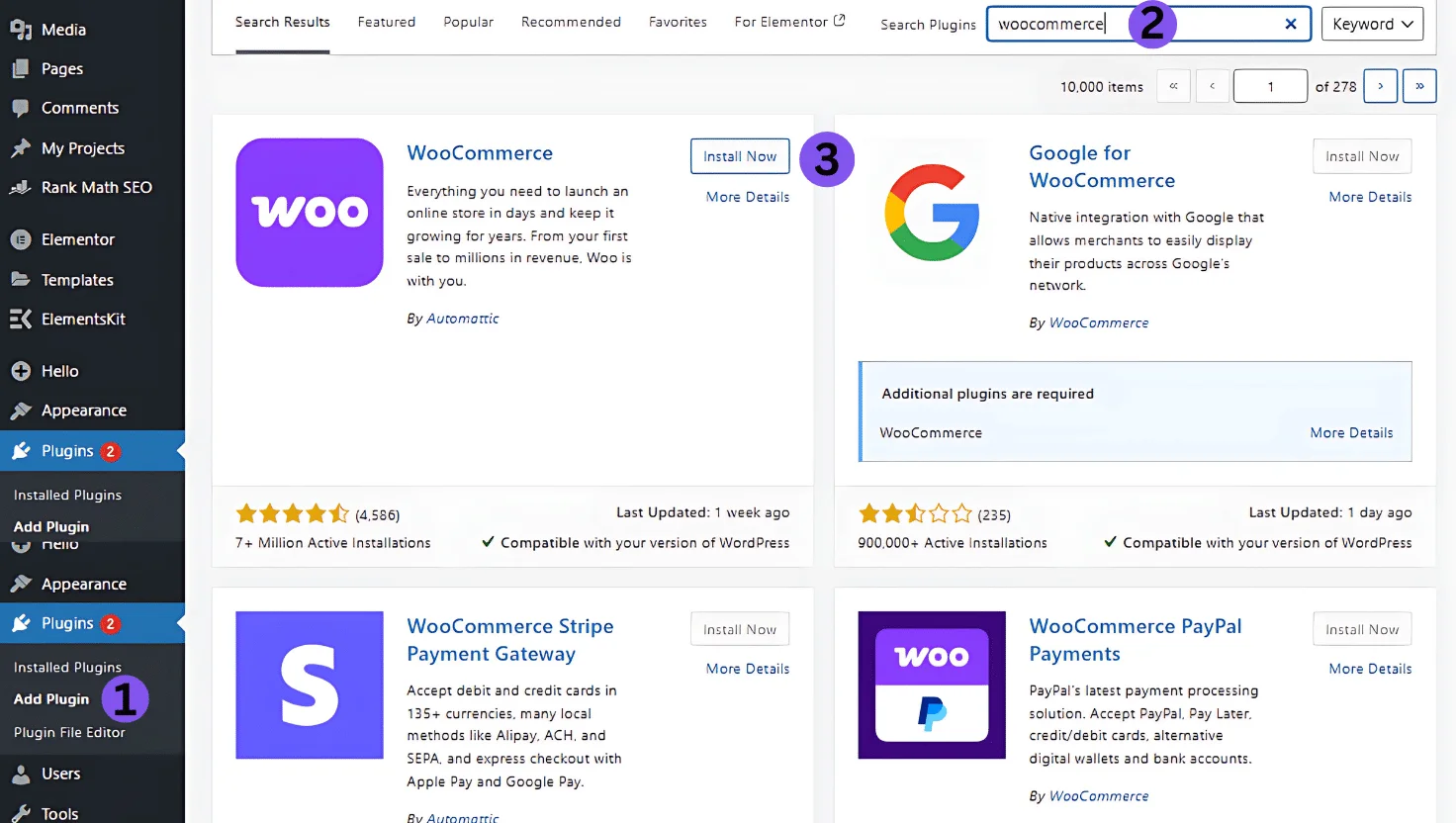Select the Search Results tab
The height and width of the screenshot is (823, 1456).
(x=283, y=22)
